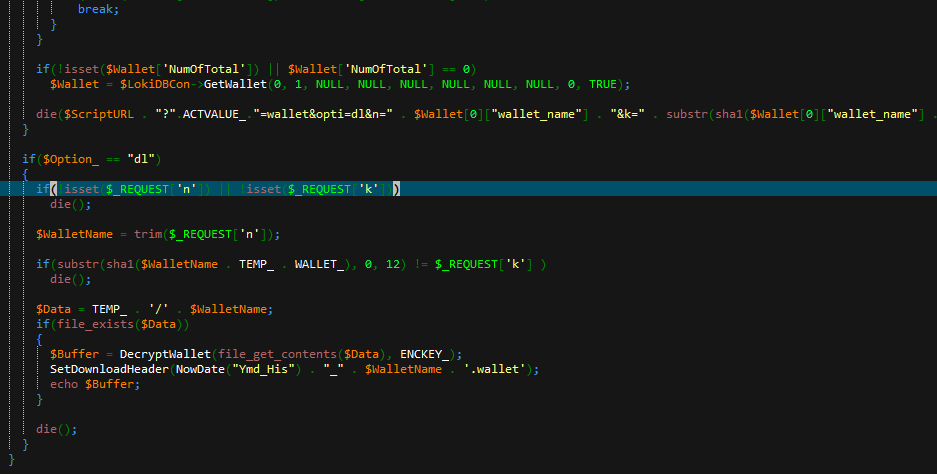Click '== 0' comparison in the NumOfTotal line
The width and height of the screenshot is (937, 474).
[x=456, y=69]
